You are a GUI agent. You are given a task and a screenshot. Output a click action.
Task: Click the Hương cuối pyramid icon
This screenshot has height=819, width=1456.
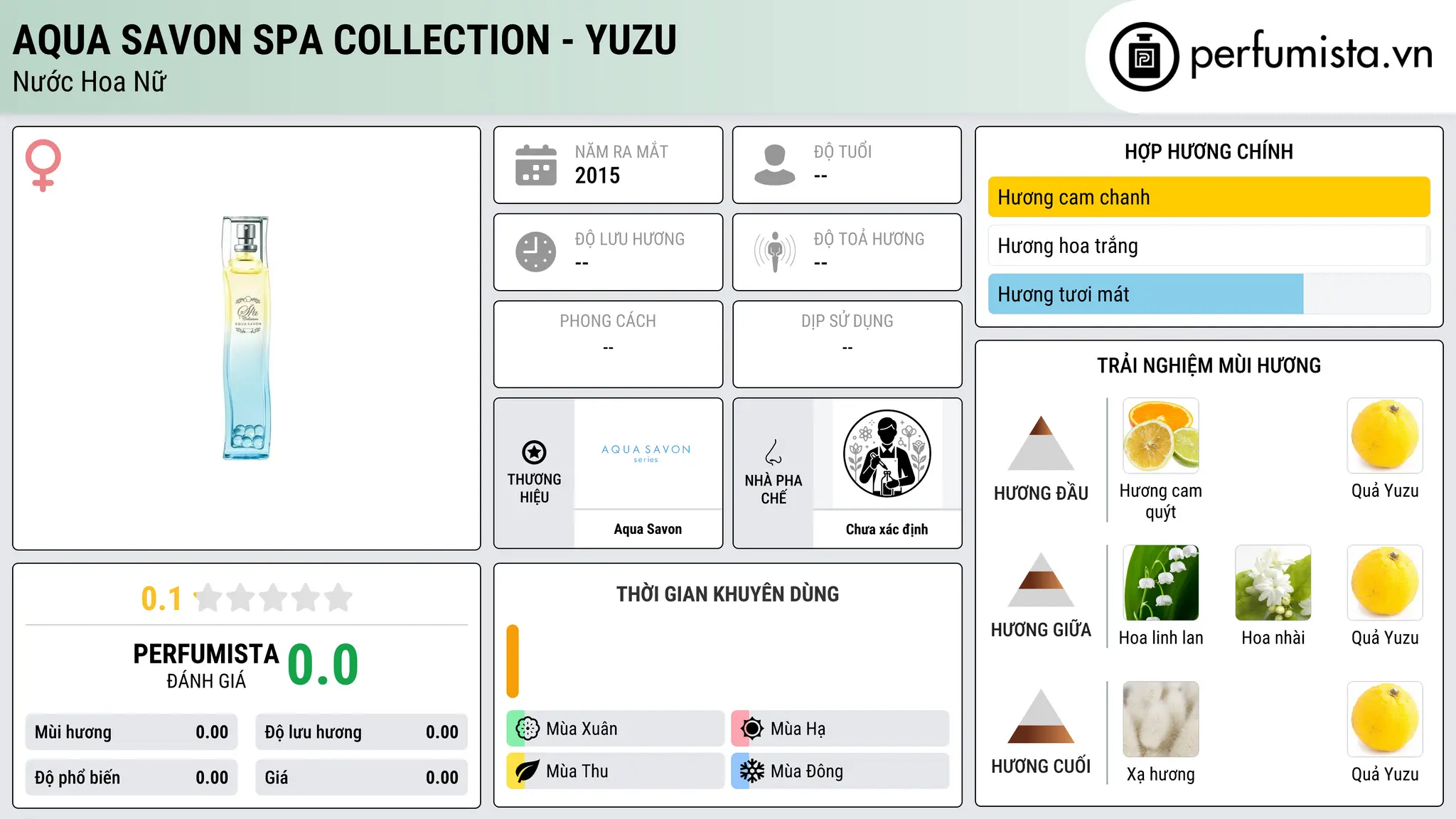point(1041,716)
